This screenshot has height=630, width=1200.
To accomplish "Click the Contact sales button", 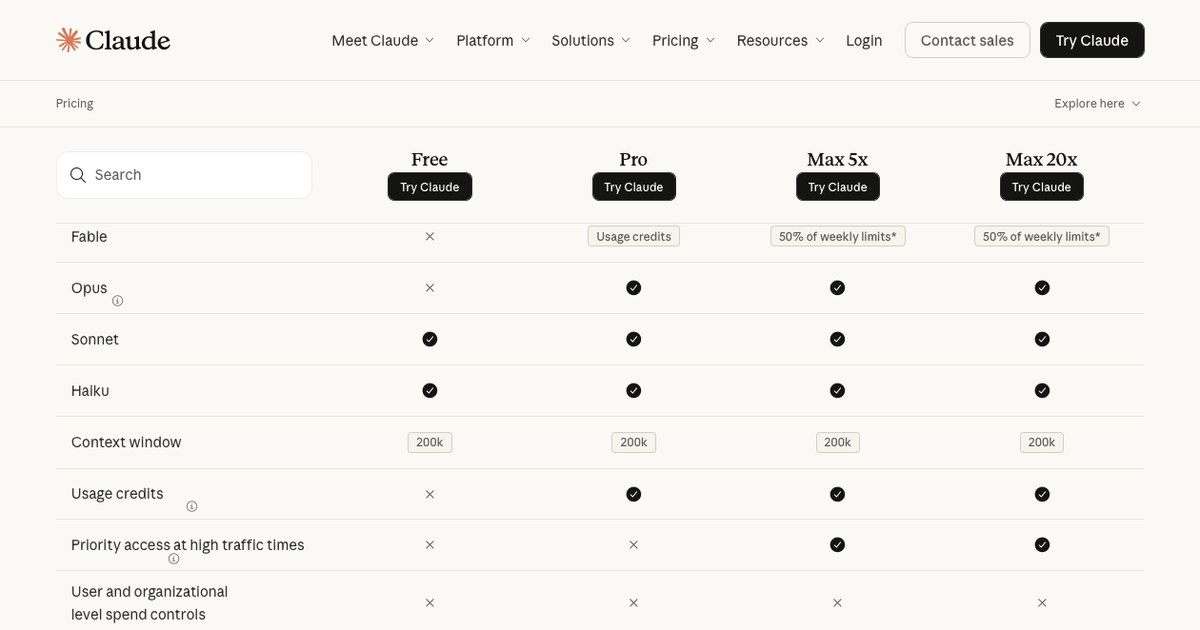I will coord(967,40).
